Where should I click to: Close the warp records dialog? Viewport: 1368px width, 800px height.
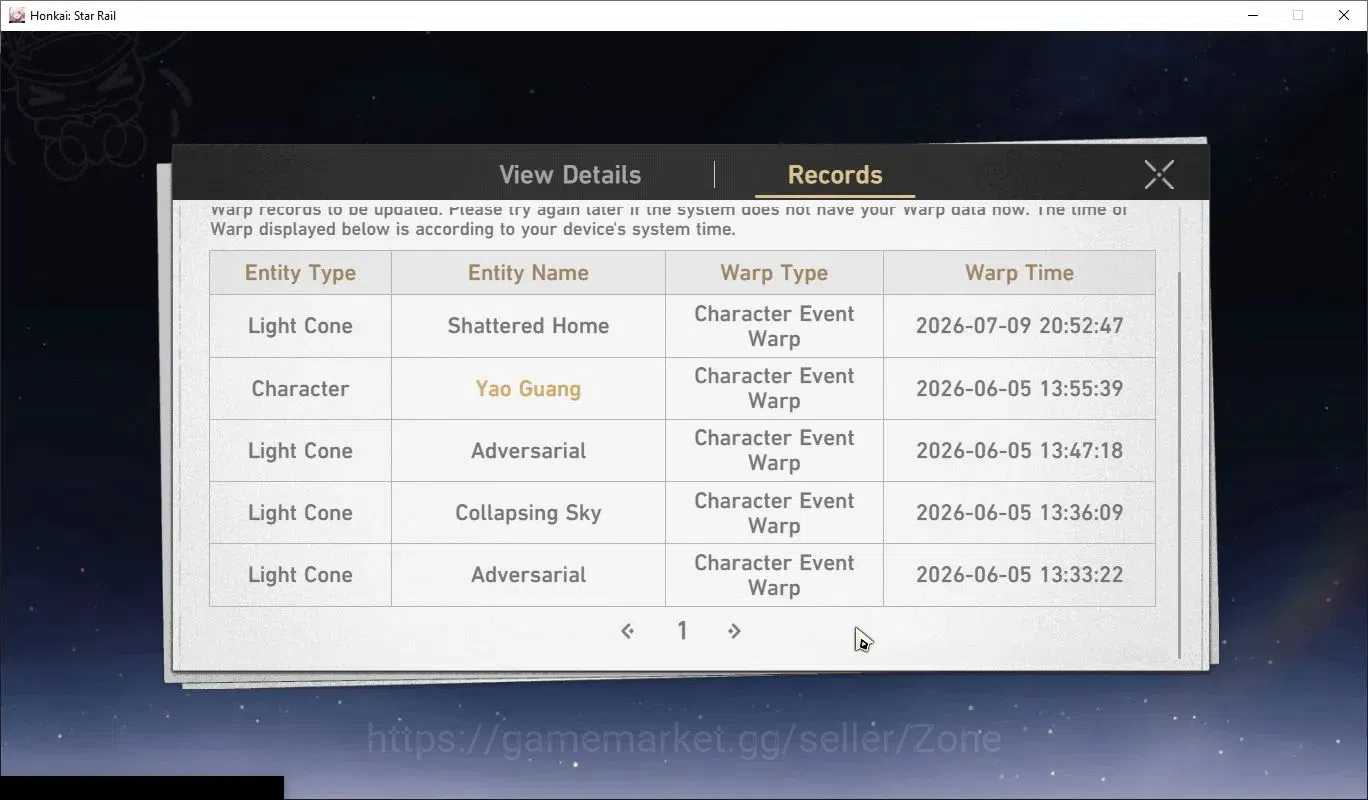(x=1159, y=174)
